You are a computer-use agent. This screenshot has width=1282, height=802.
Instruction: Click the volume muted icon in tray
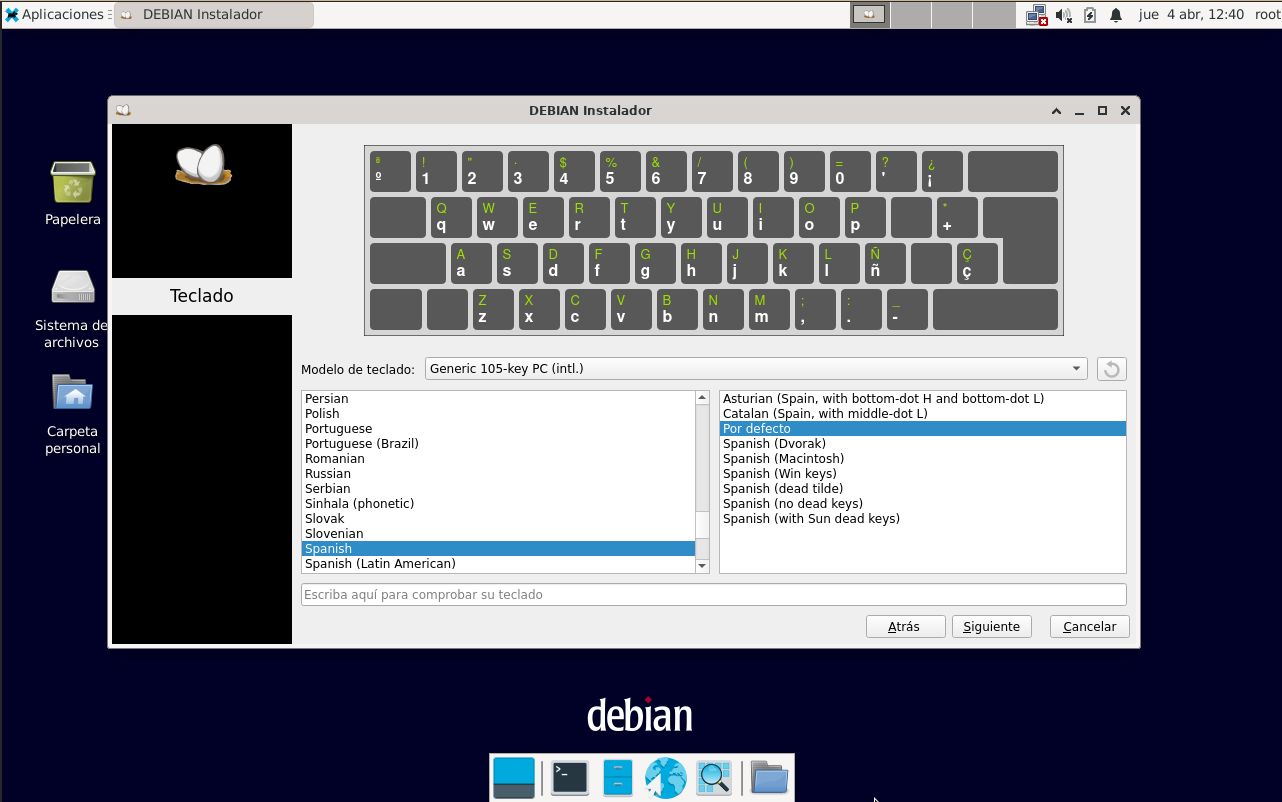click(x=1063, y=15)
